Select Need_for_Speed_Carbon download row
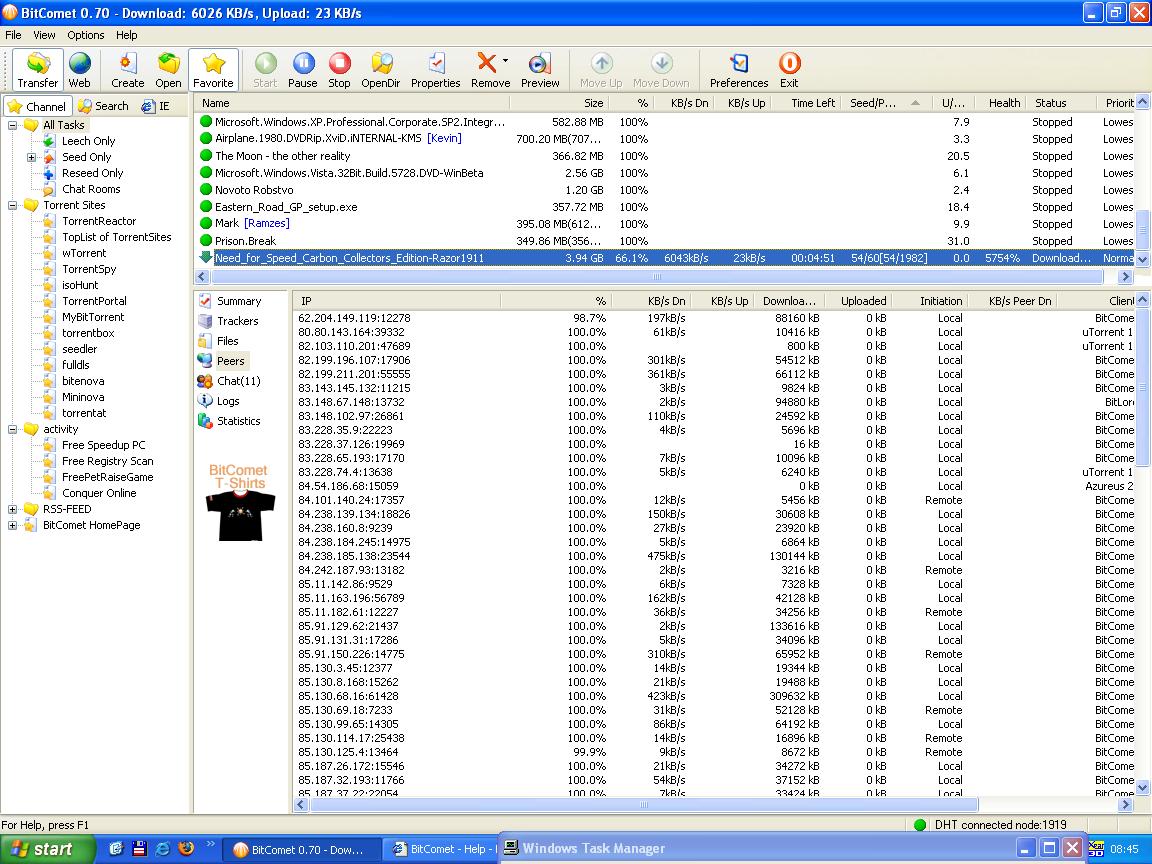Image resolution: width=1152 pixels, height=864 pixels. tap(666, 258)
